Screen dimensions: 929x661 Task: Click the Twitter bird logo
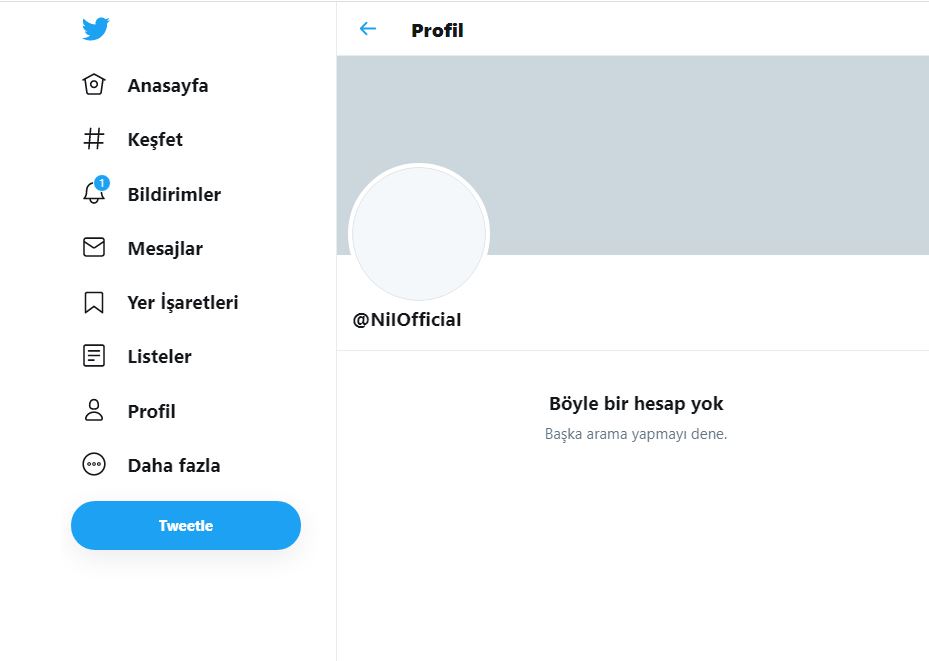[96, 30]
